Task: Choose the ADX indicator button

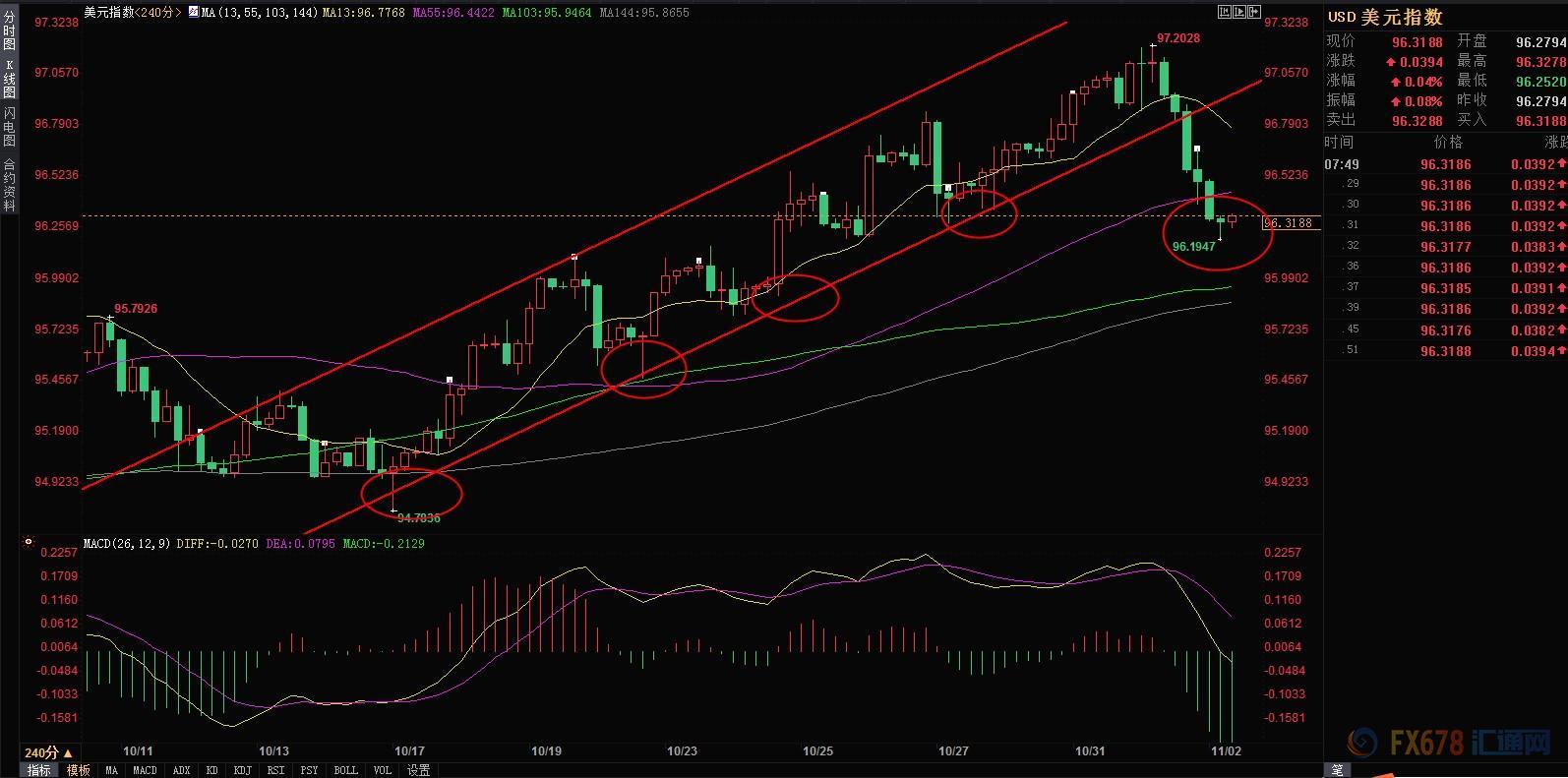Action: coord(181,770)
